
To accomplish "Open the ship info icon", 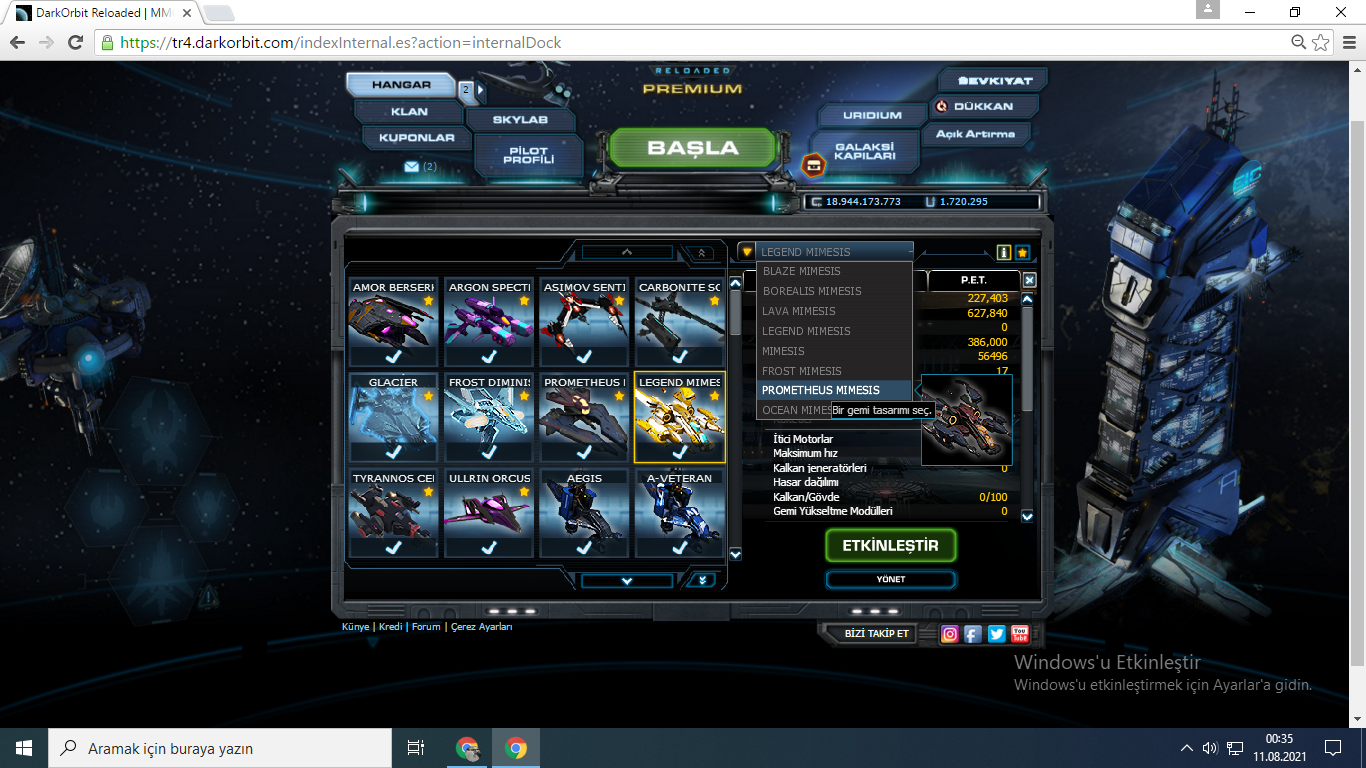I will (1004, 253).
